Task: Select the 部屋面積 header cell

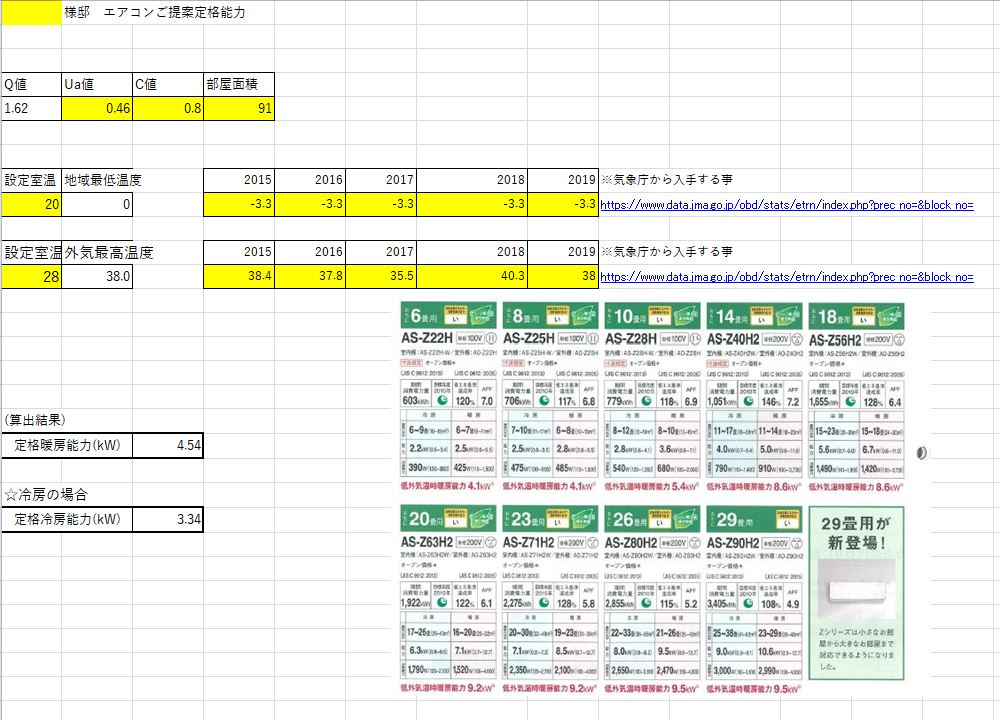Action: [x=239, y=84]
